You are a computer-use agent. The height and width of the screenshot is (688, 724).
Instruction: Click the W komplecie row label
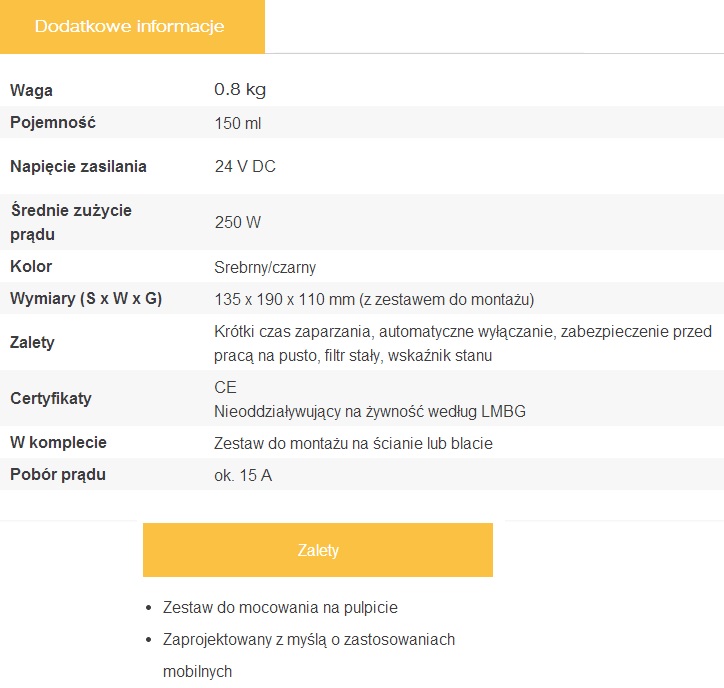pos(58,443)
